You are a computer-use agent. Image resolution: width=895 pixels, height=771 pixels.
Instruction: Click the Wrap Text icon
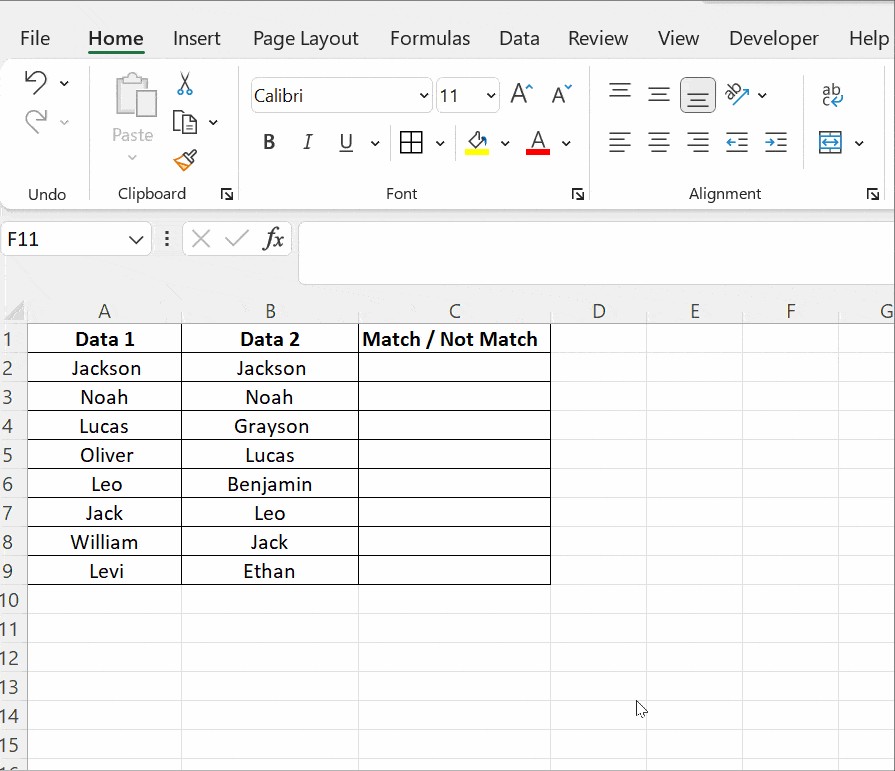click(832, 95)
